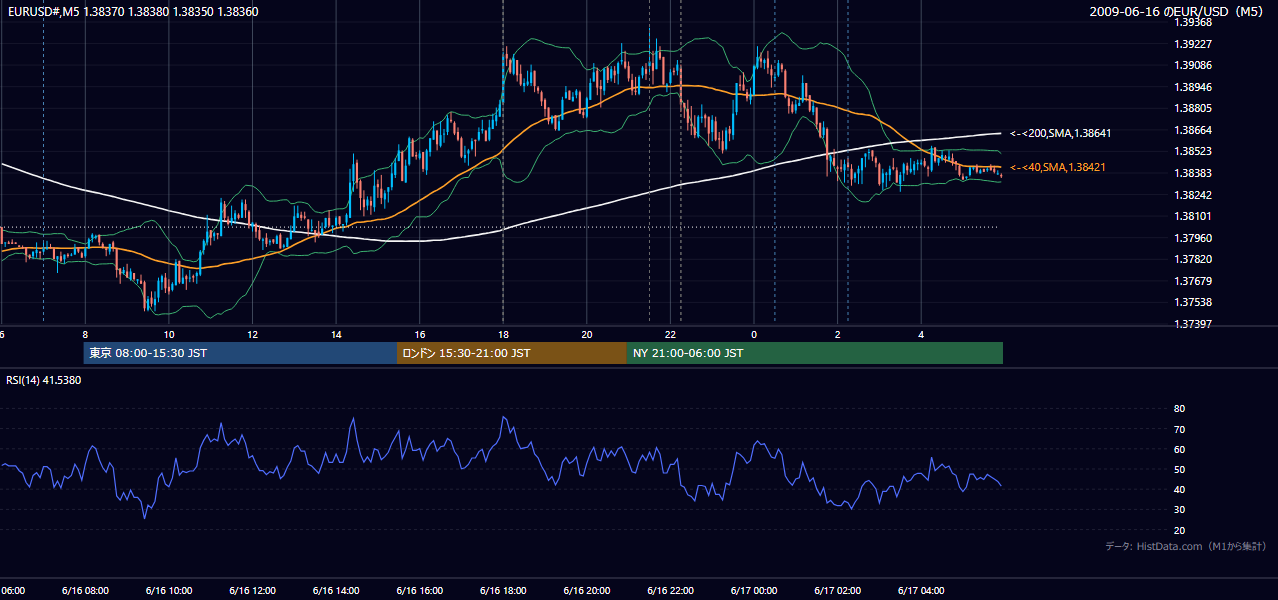Click price axis label 1.38101
Viewport: 1278px width, 600px height.
[x=1194, y=216]
